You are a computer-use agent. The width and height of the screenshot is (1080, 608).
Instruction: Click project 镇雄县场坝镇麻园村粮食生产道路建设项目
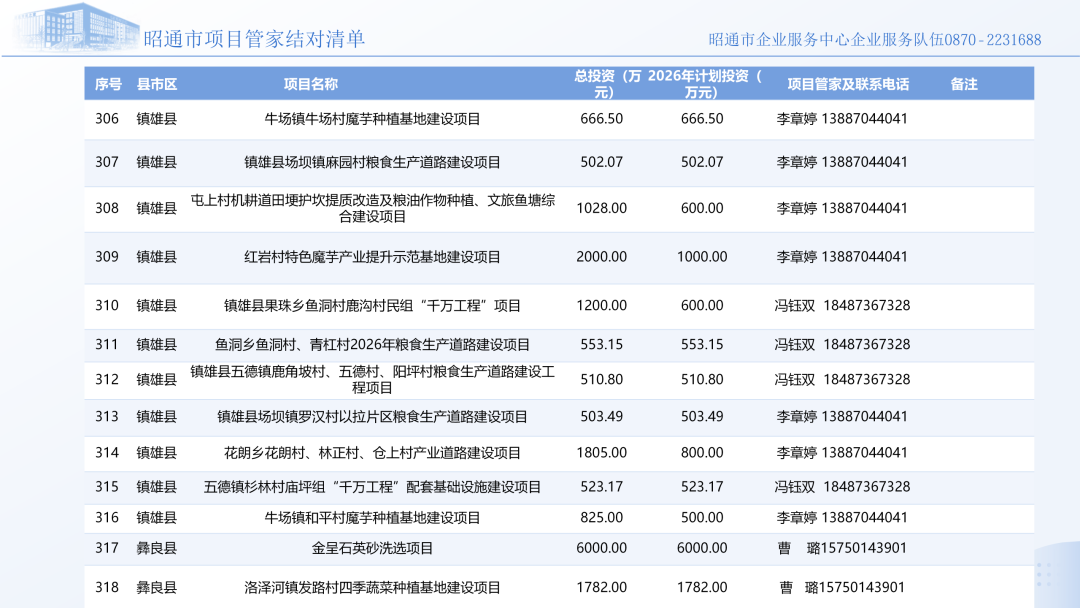(x=372, y=162)
